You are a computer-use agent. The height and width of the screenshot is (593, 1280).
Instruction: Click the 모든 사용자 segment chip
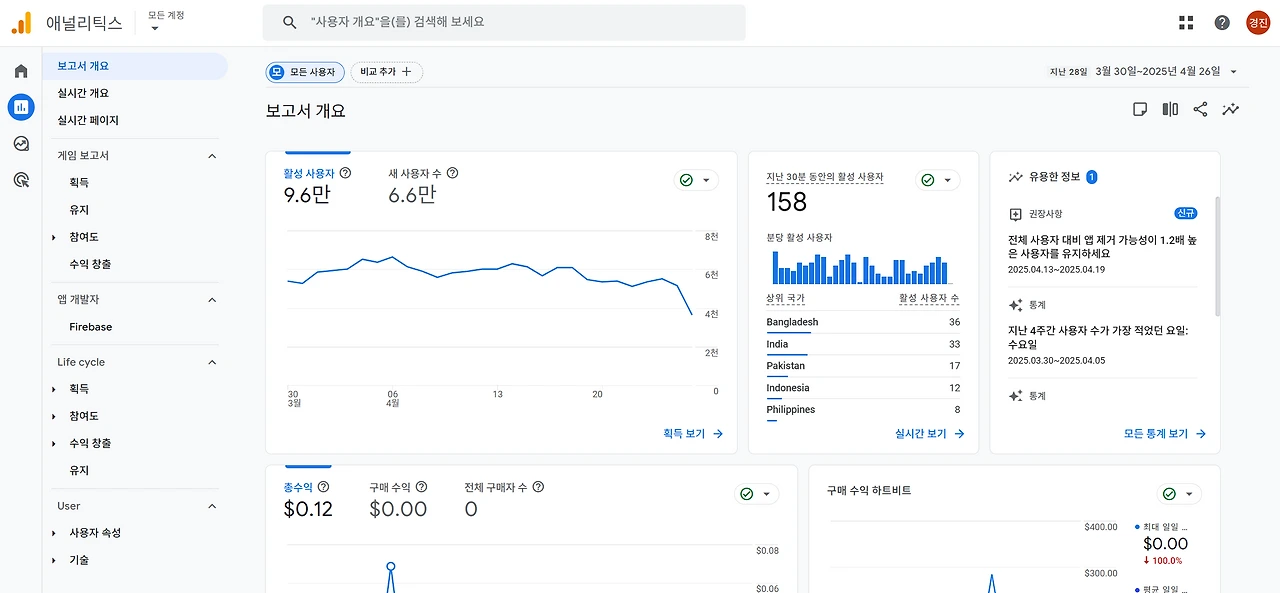click(x=305, y=72)
